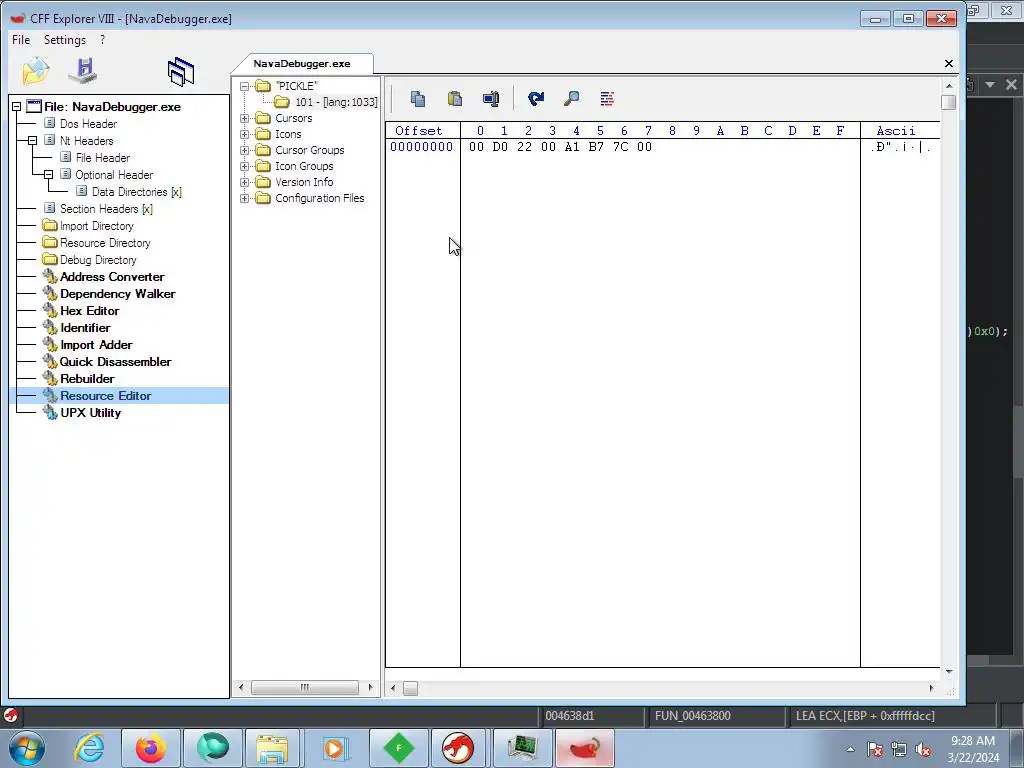Viewport: 1024px width, 768px height.
Task: Open the Import Adder tool
Action: (96, 345)
